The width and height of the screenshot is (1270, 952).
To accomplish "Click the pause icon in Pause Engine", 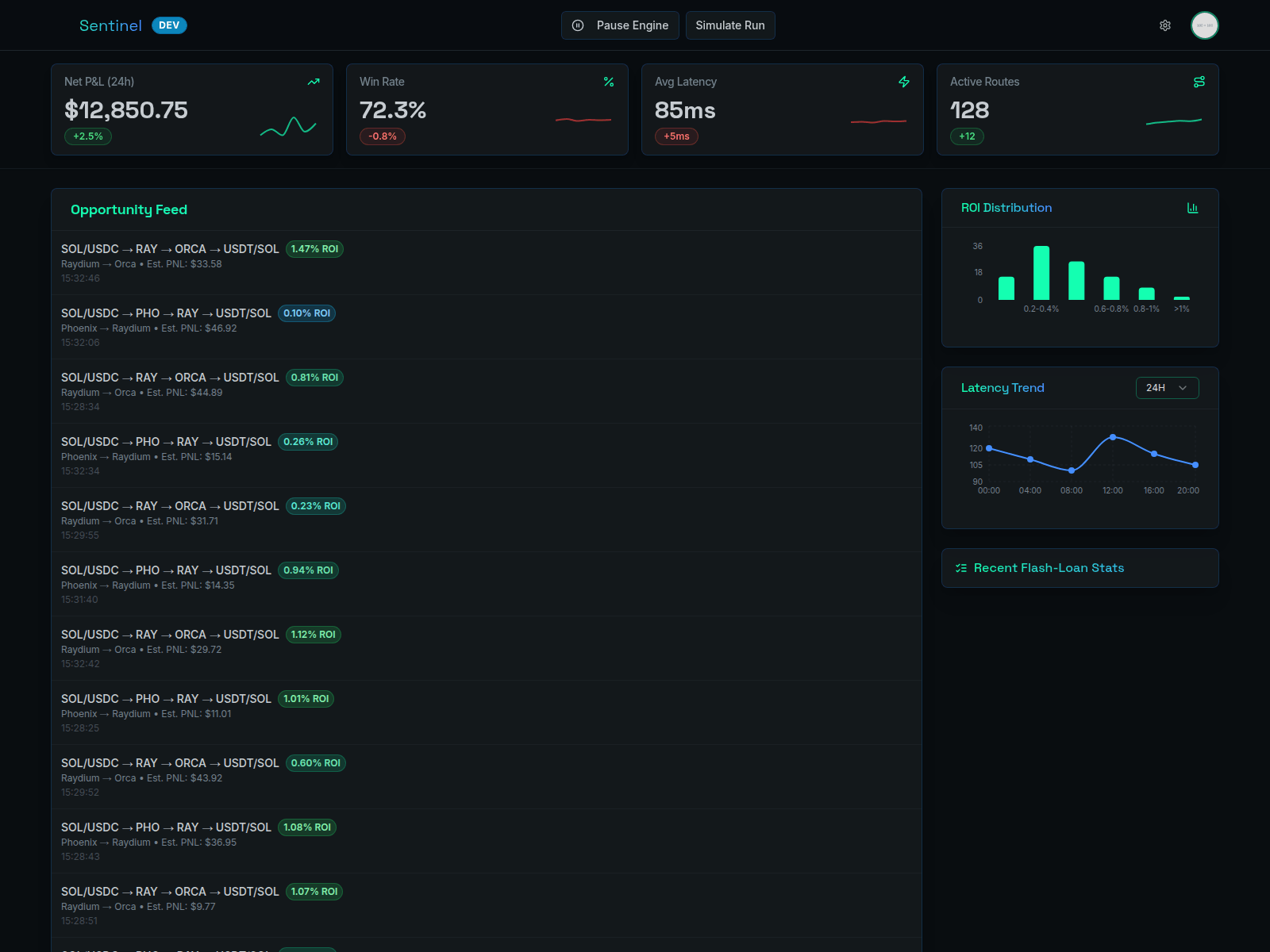I will pos(577,25).
